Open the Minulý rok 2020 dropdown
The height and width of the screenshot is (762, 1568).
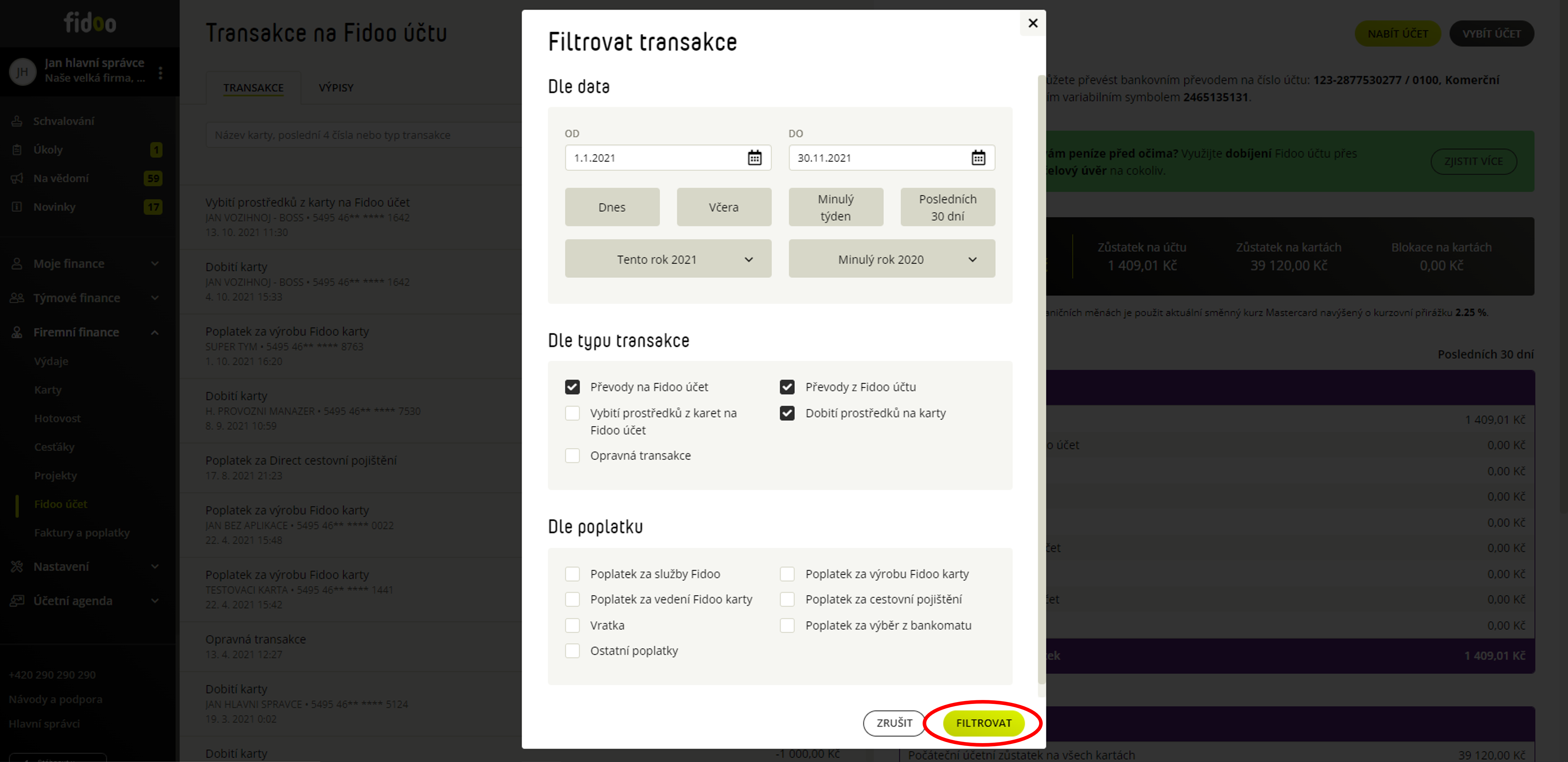[892, 259]
